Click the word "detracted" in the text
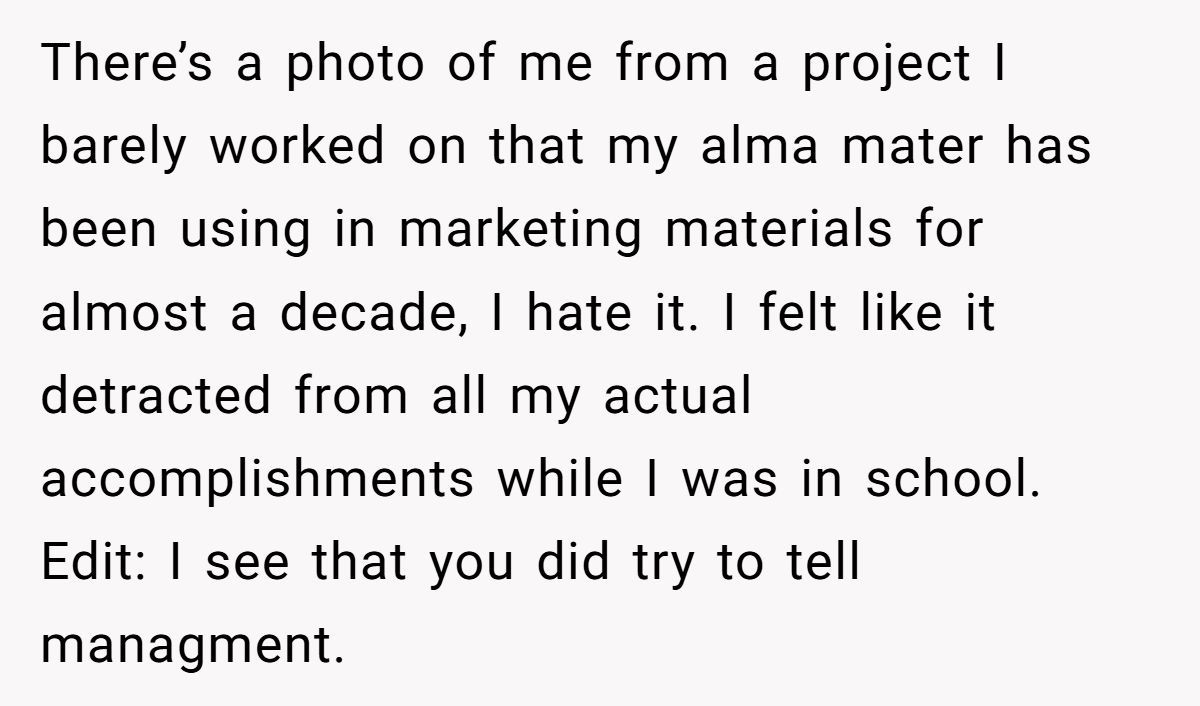Viewport: 1200px width, 706px height. [x=157, y=397]
